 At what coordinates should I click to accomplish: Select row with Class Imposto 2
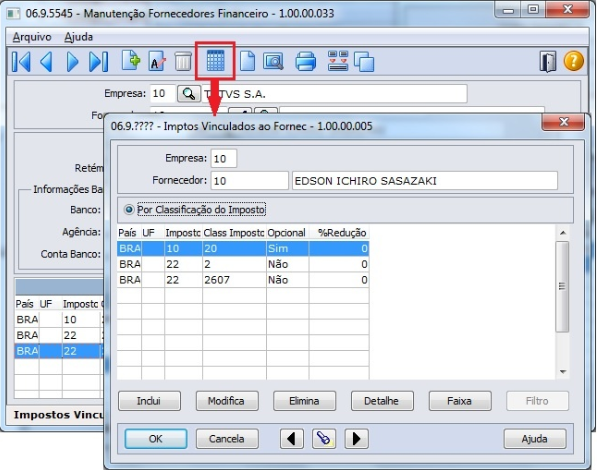tap(243, 264)
